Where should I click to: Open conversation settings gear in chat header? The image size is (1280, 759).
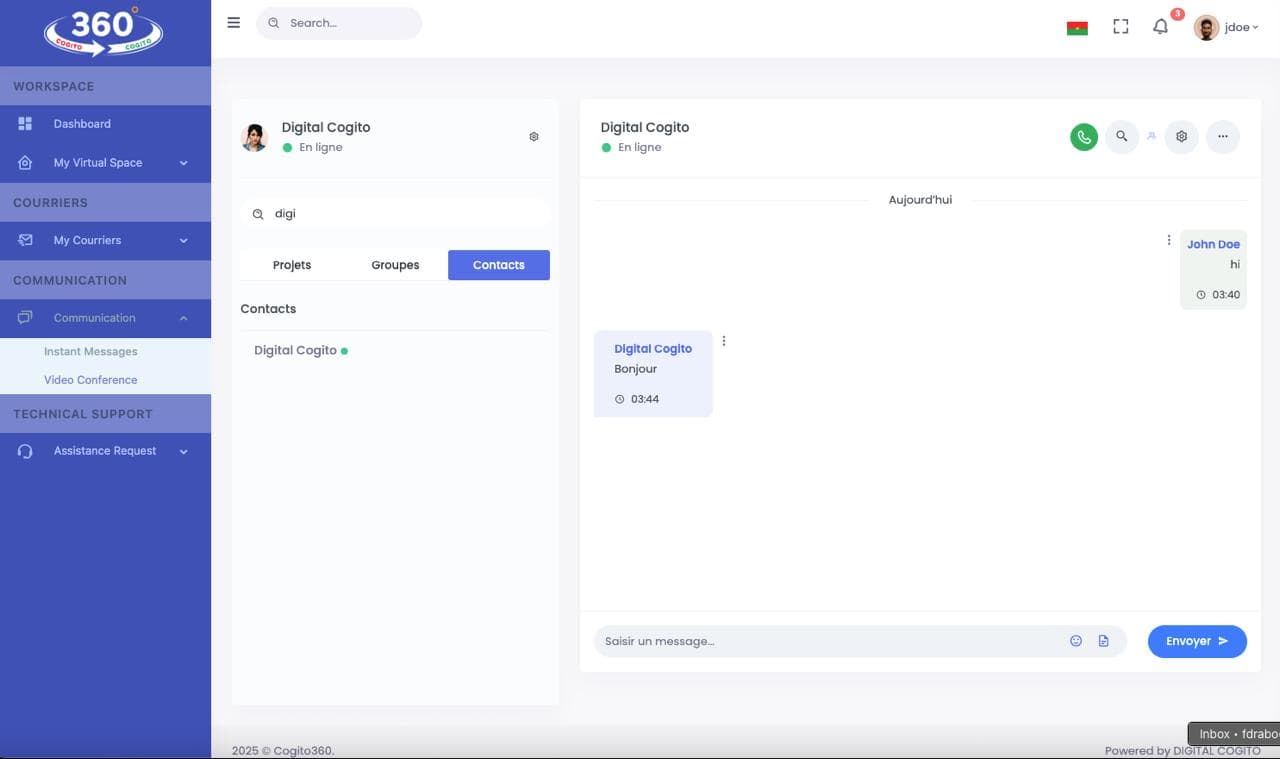point(1181,136)
